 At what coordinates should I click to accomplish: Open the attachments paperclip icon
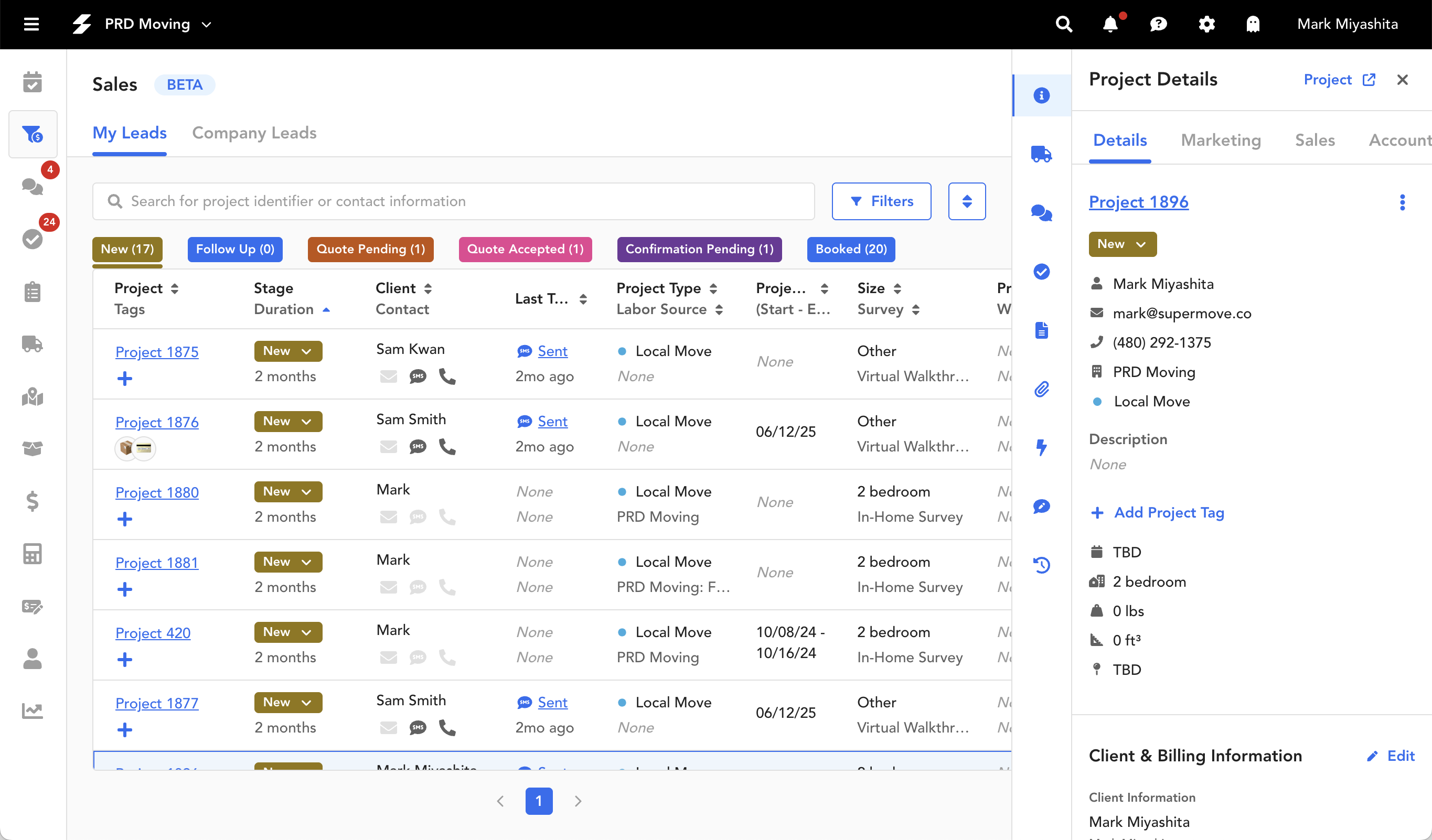point(1041,389)
